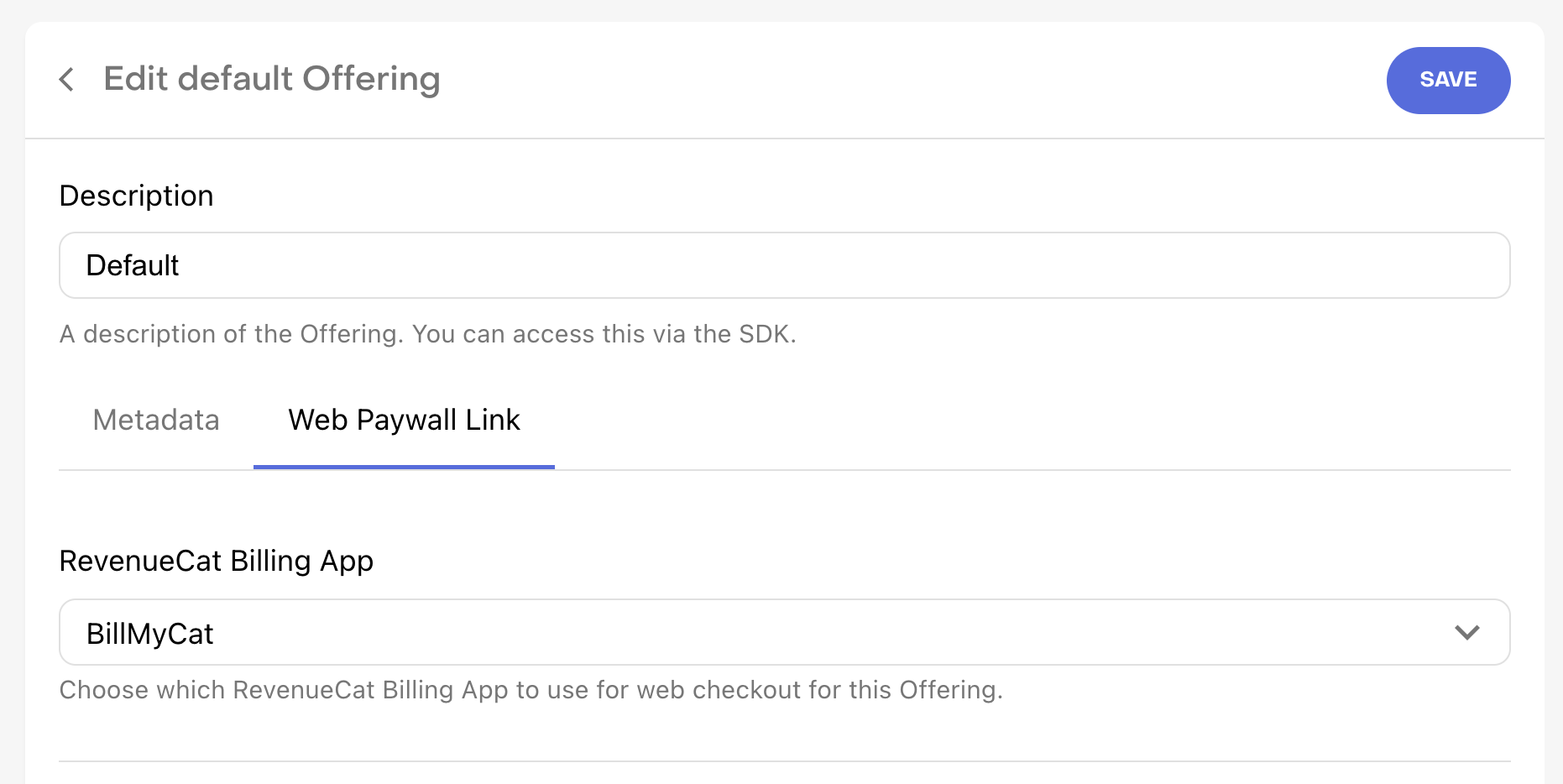Go back using the left chevron arrow
This screenshot has height=784, width=1563.
coord(66,80)
